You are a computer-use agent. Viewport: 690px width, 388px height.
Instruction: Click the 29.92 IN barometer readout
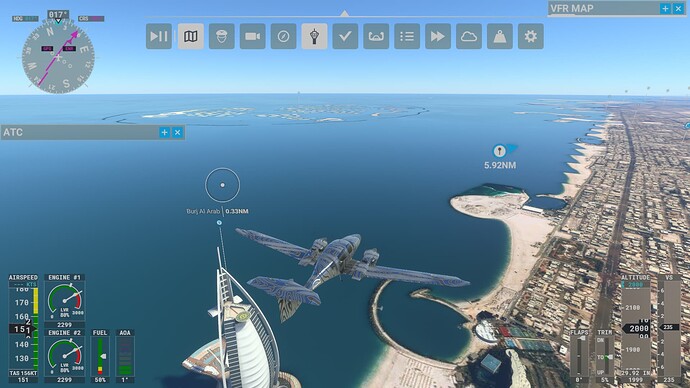click(x=635, y=373)
